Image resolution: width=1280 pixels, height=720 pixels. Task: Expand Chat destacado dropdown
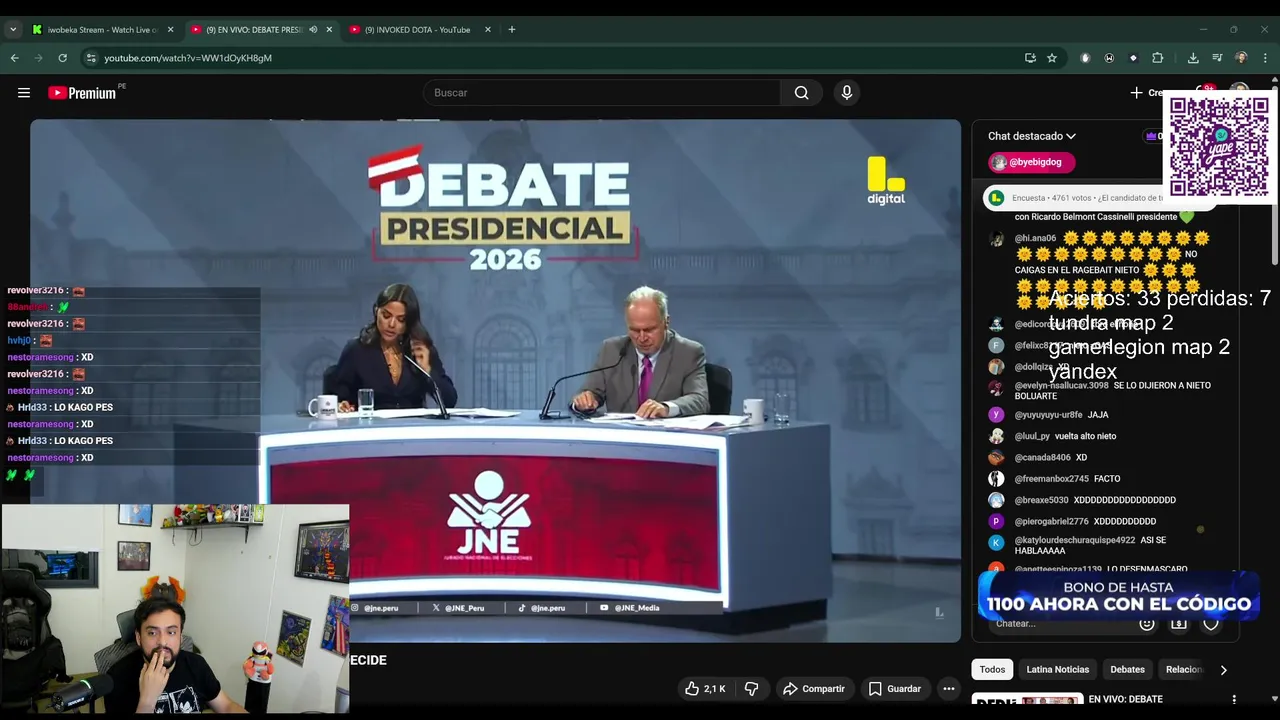1032,136
